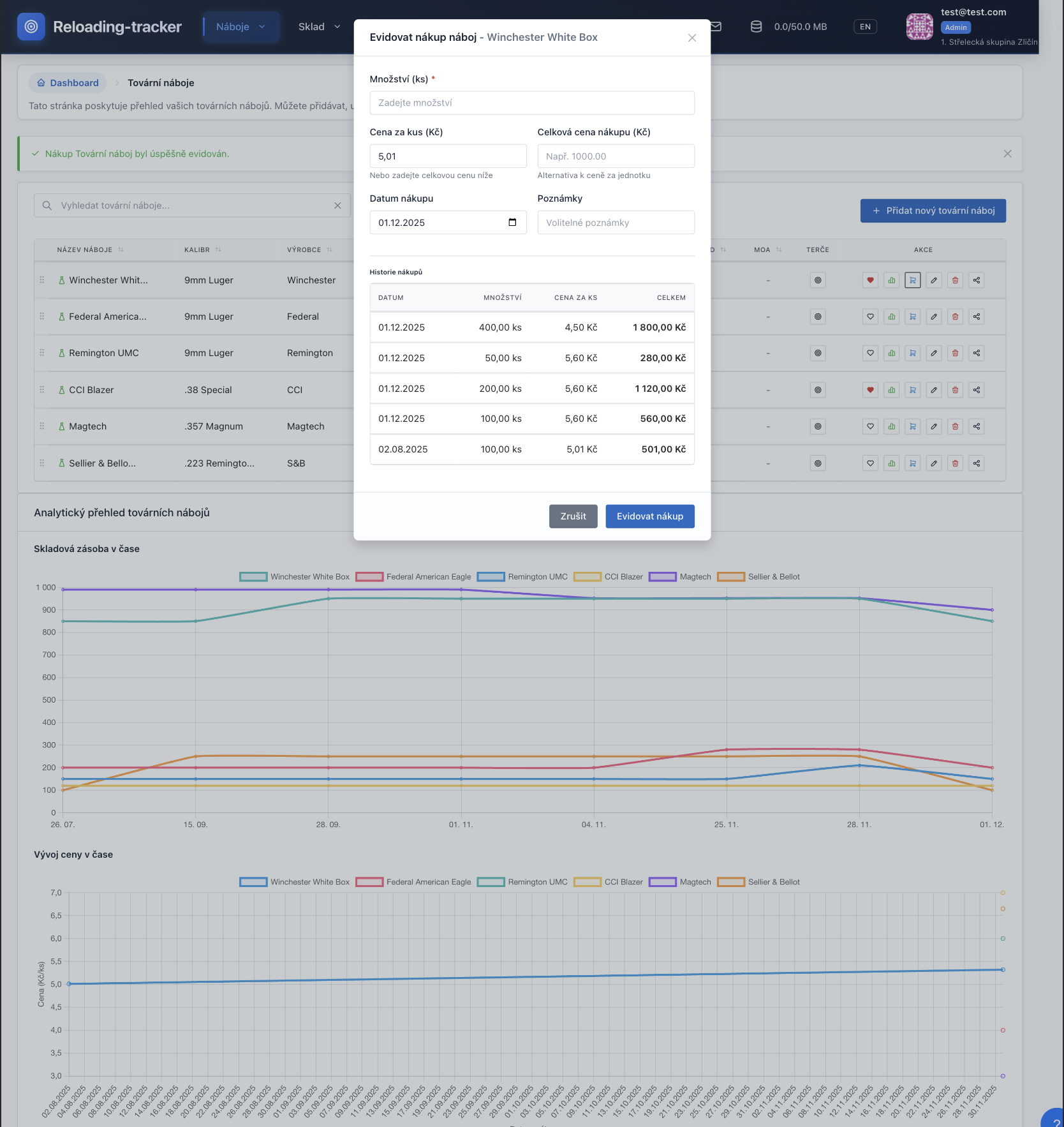Click the share icon in the Magtech row
This screenshot has width=1064, height=1127.
[x=976, y=426]
